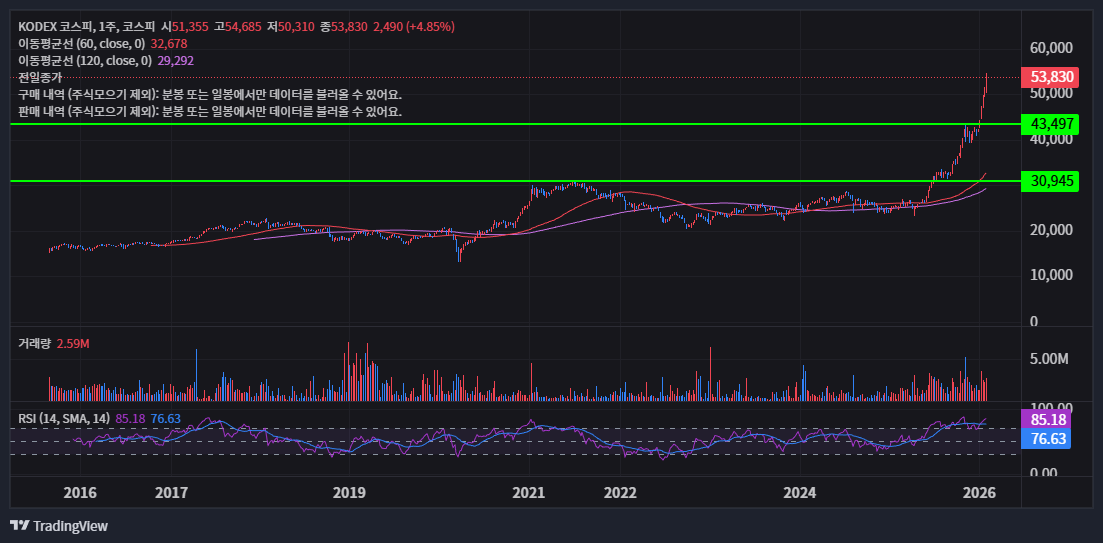Click the 구매 내역 indicator legend line
Image resolution: width=1103 pixels, height=543 pixels.
(x=210, y=94)
